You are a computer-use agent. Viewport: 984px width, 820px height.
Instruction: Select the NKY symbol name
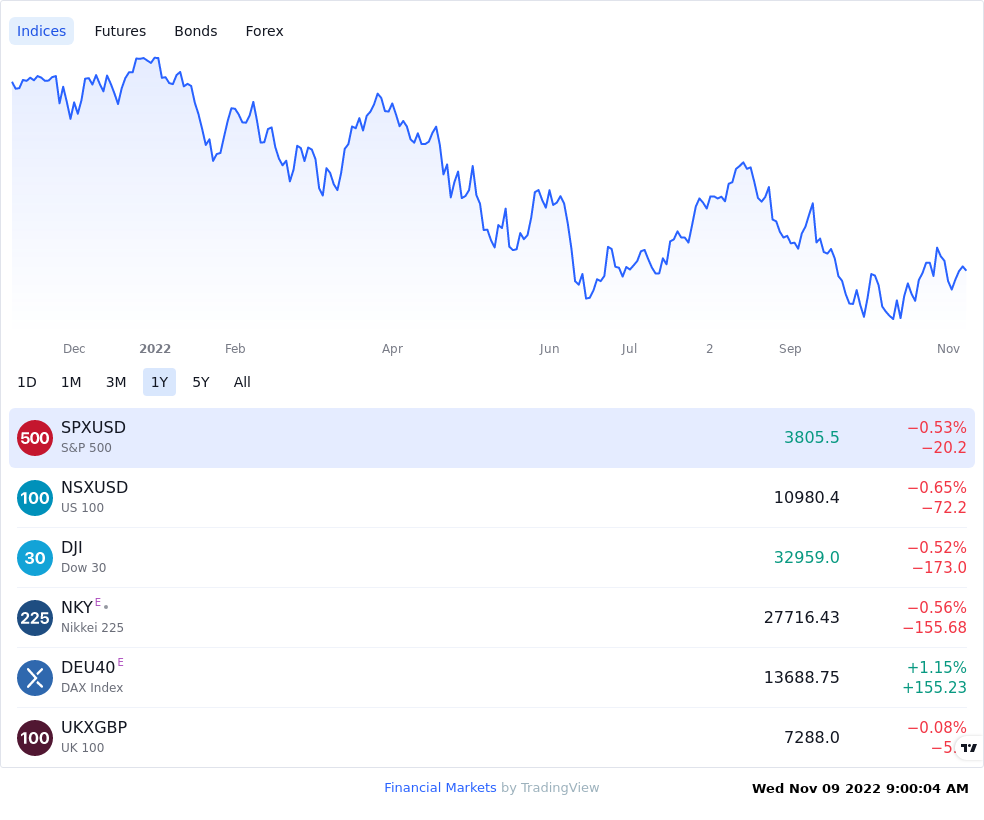(77, 607)
